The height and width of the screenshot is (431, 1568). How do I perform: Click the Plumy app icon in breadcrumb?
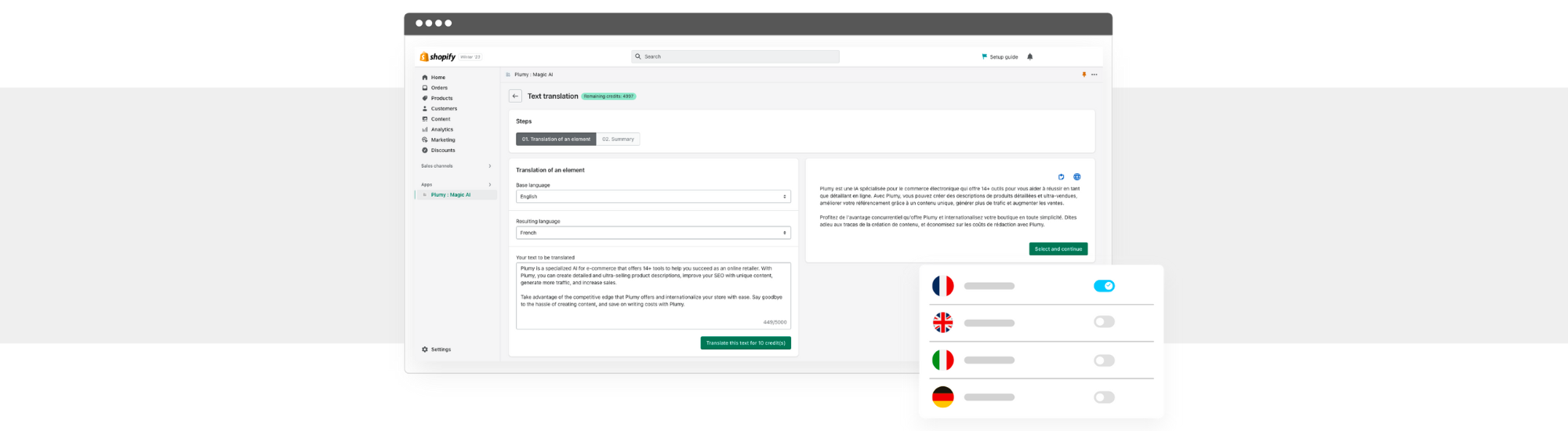(508, 74)
